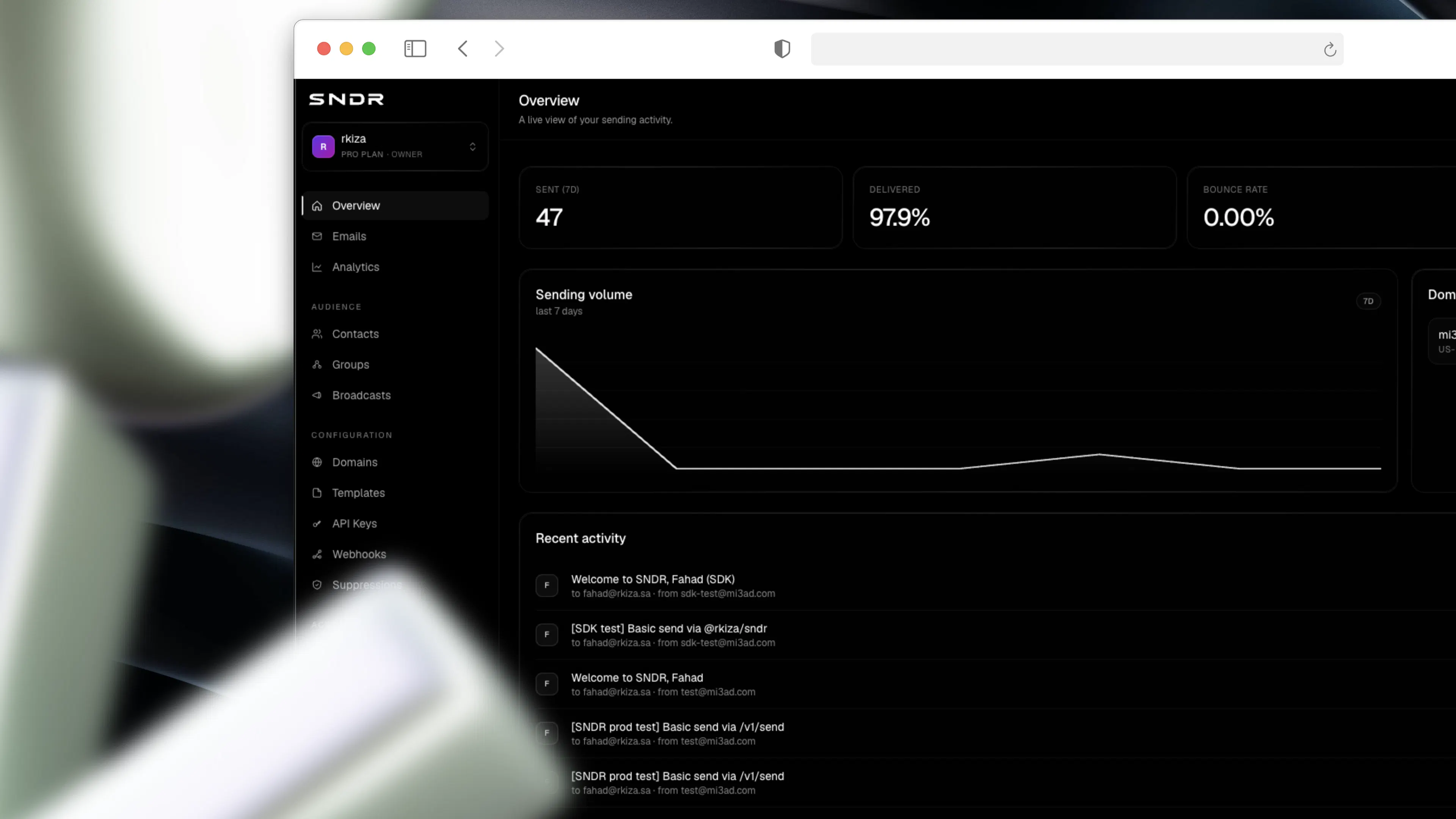The image size is (1456, 819).
Task: Click the "CONFIGURATION" section label
Action: 351,435
